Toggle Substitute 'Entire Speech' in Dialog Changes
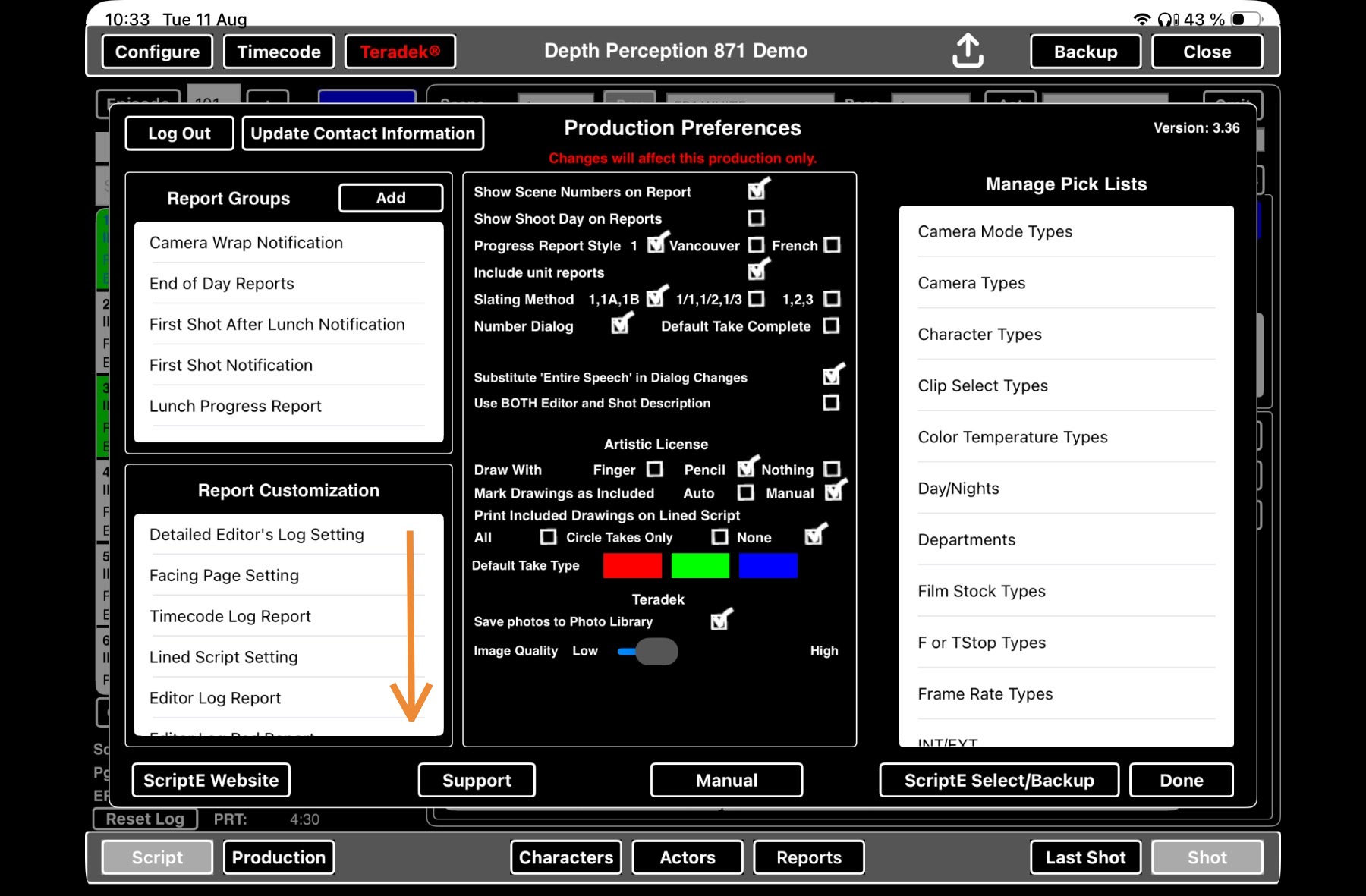Screen dimensions: 1366x896 832,376
